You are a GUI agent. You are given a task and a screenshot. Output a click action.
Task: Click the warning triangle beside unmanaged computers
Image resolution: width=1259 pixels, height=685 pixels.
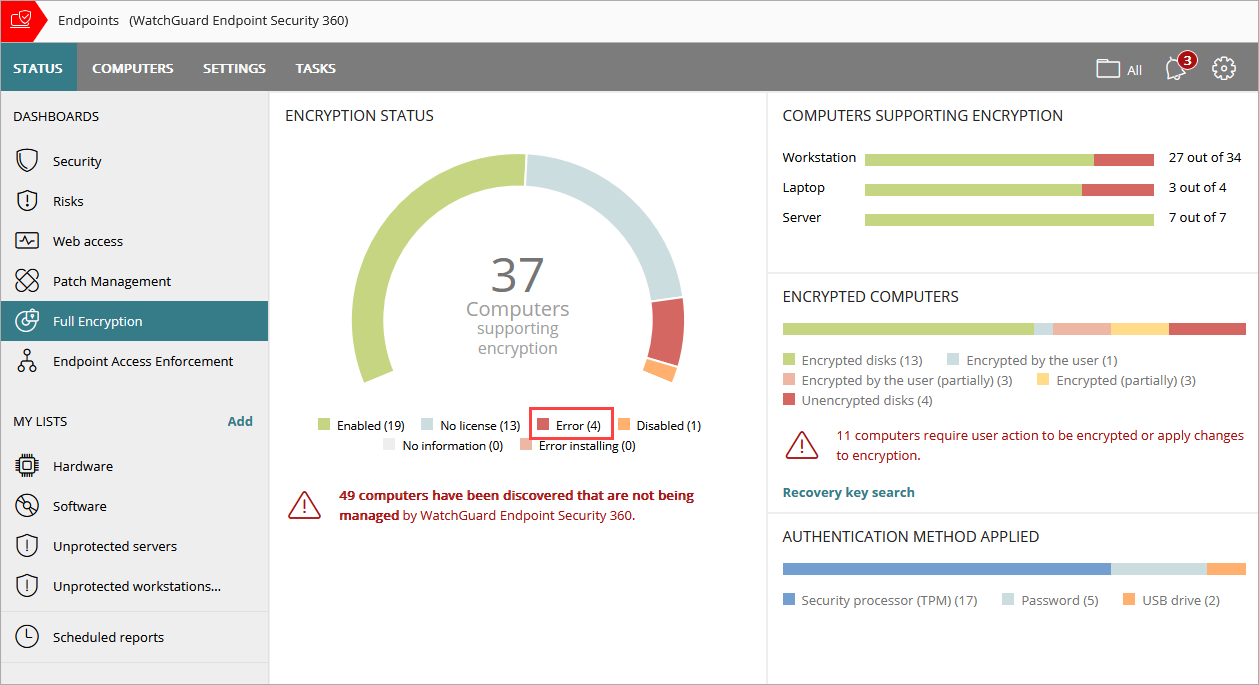tap(304, 505)
